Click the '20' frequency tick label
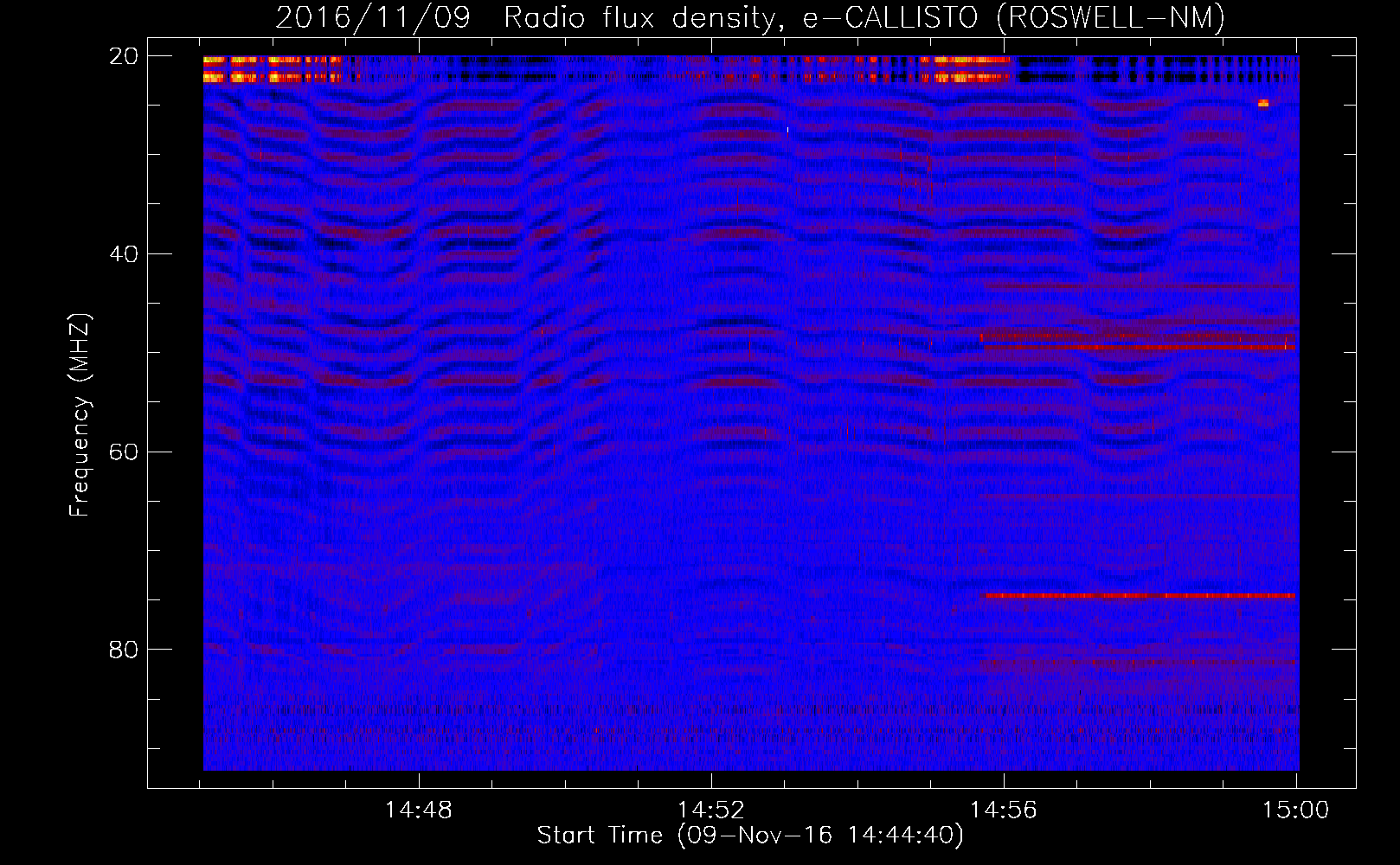 point(124,56)
